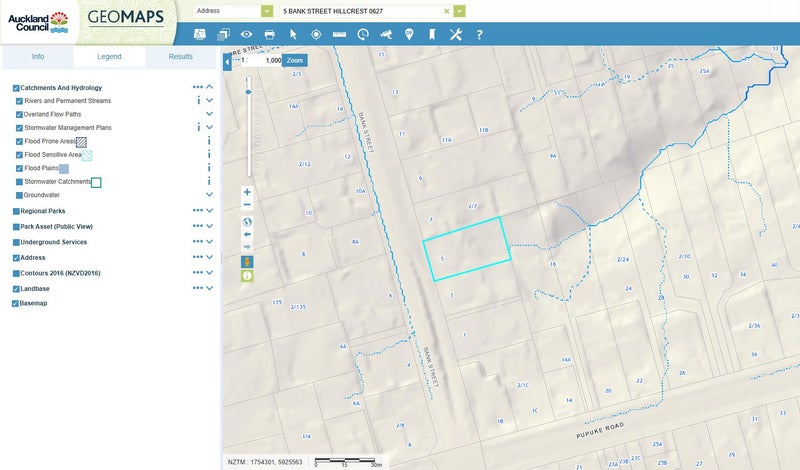Enable the Groundwater layer checkbox
Screen dimensions: 800x470
(x=19, y=196)
